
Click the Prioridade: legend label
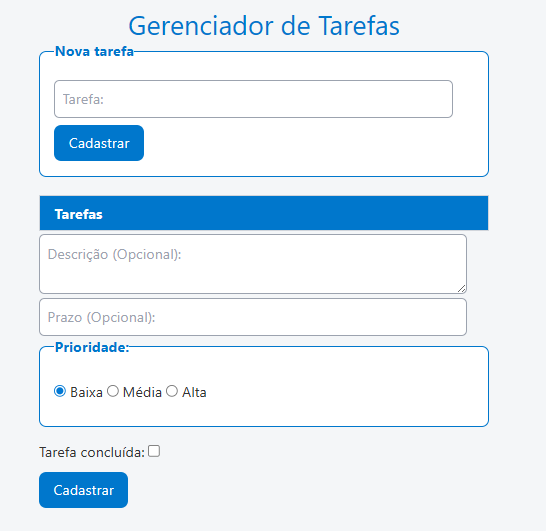tap(92, 348)
